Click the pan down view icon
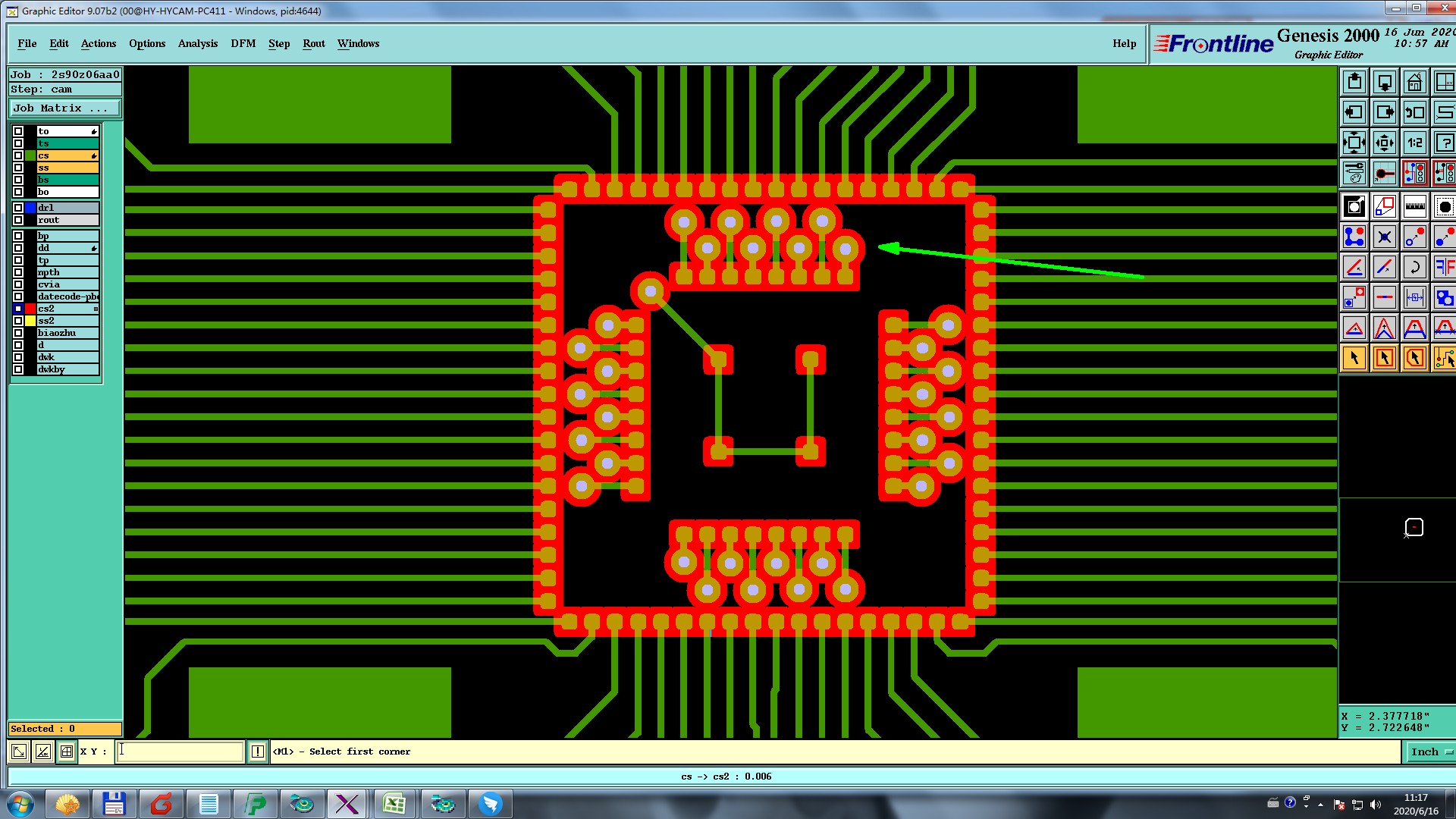1456x819 pixels. (x=1384, y=82)
